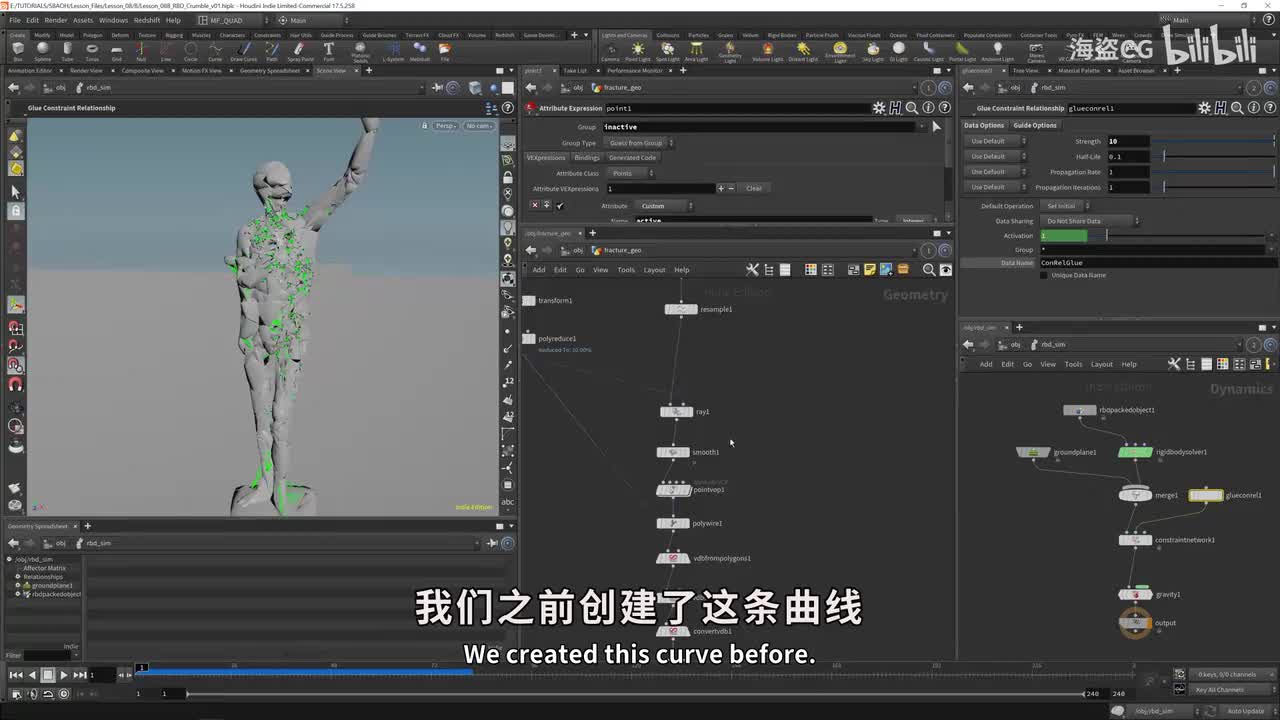This screenshot has width=1280, height=720.
Task: Select the Torus shelf tool
Action: point(92,50)
